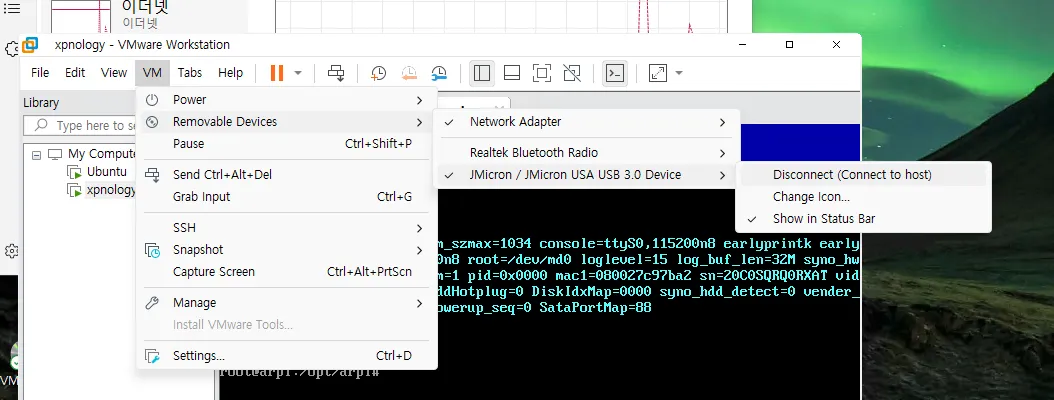Screen dimensions: 1054x400
Task: Toggle the Network Adapter device entry
Action: [x=585, y=122]
